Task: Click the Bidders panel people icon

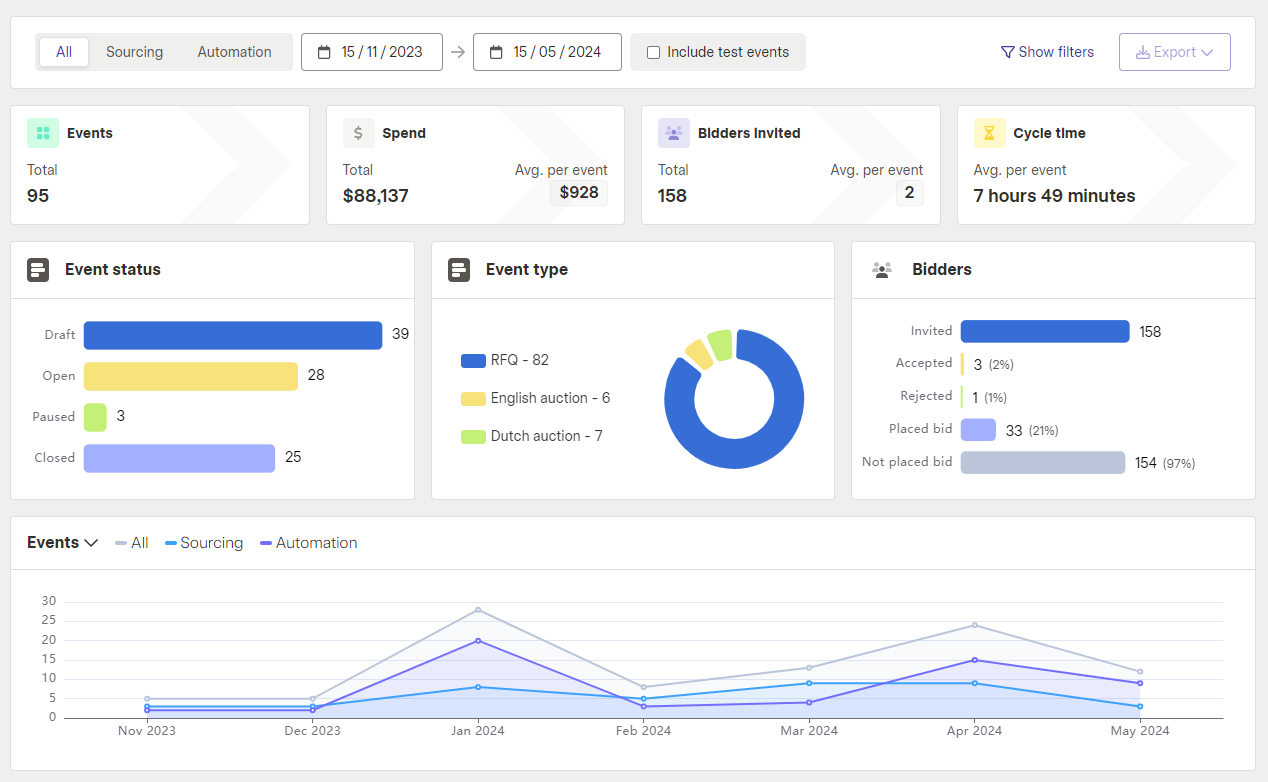Action: tap(881, 269)
